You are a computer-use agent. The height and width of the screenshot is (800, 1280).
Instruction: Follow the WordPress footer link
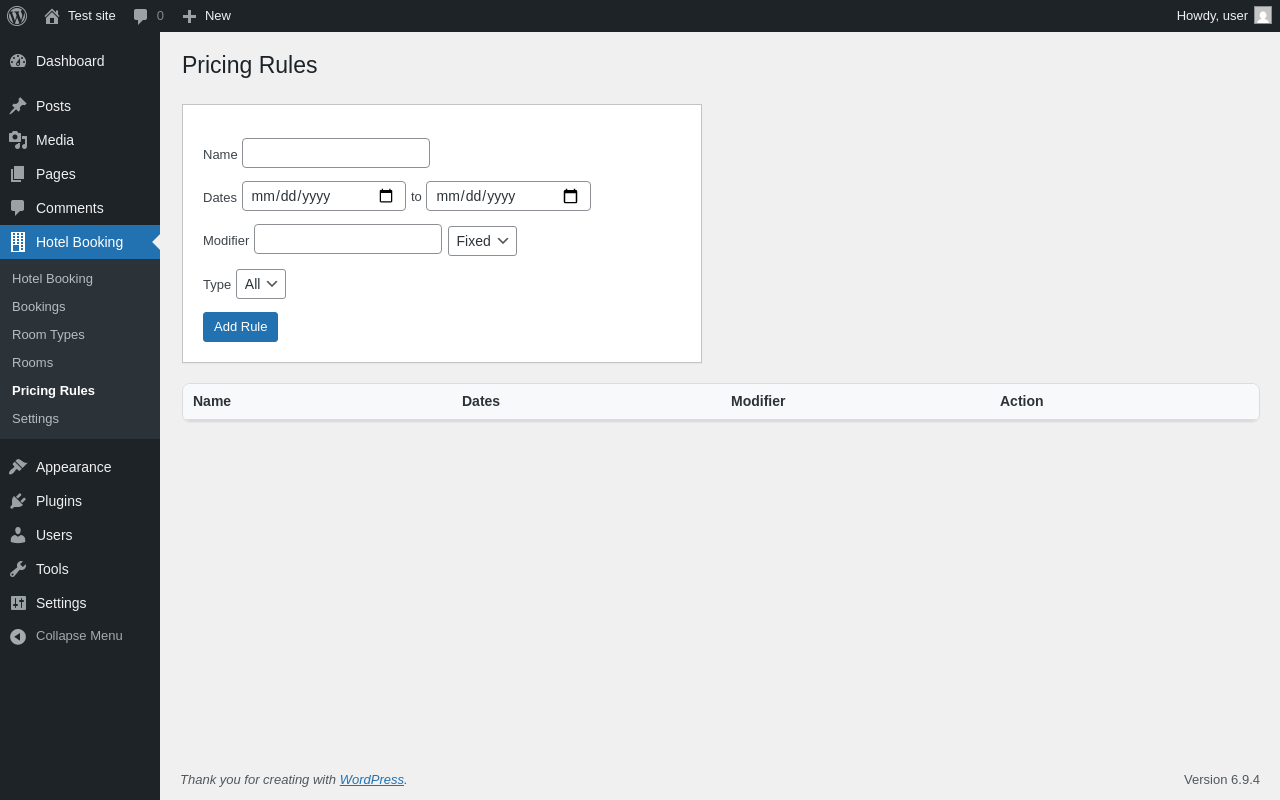371,779
